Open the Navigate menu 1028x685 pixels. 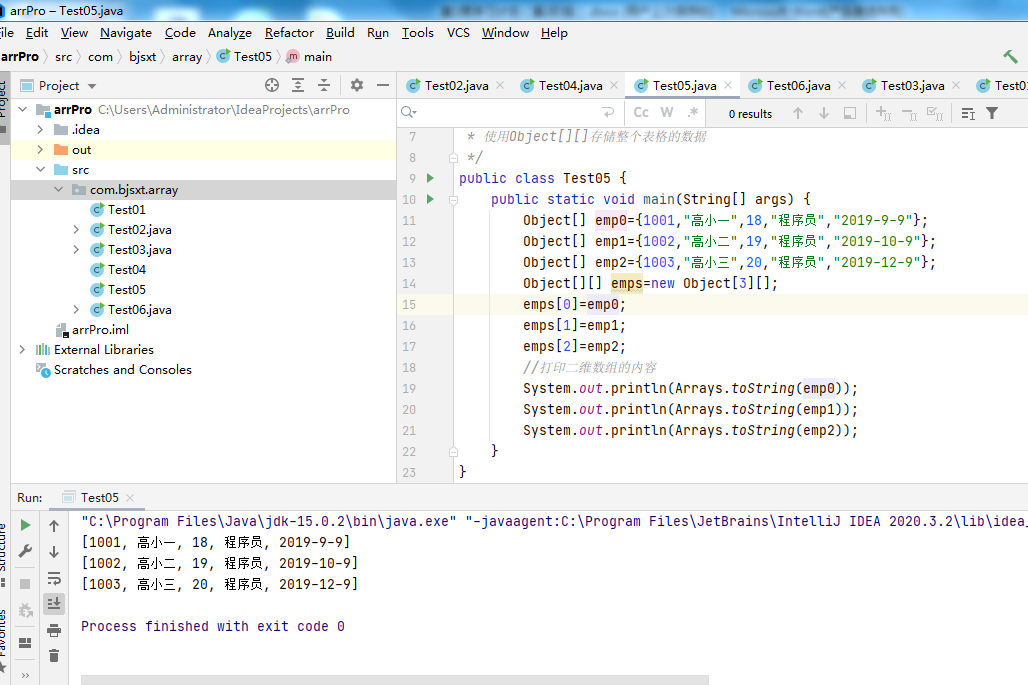point(126,33)
